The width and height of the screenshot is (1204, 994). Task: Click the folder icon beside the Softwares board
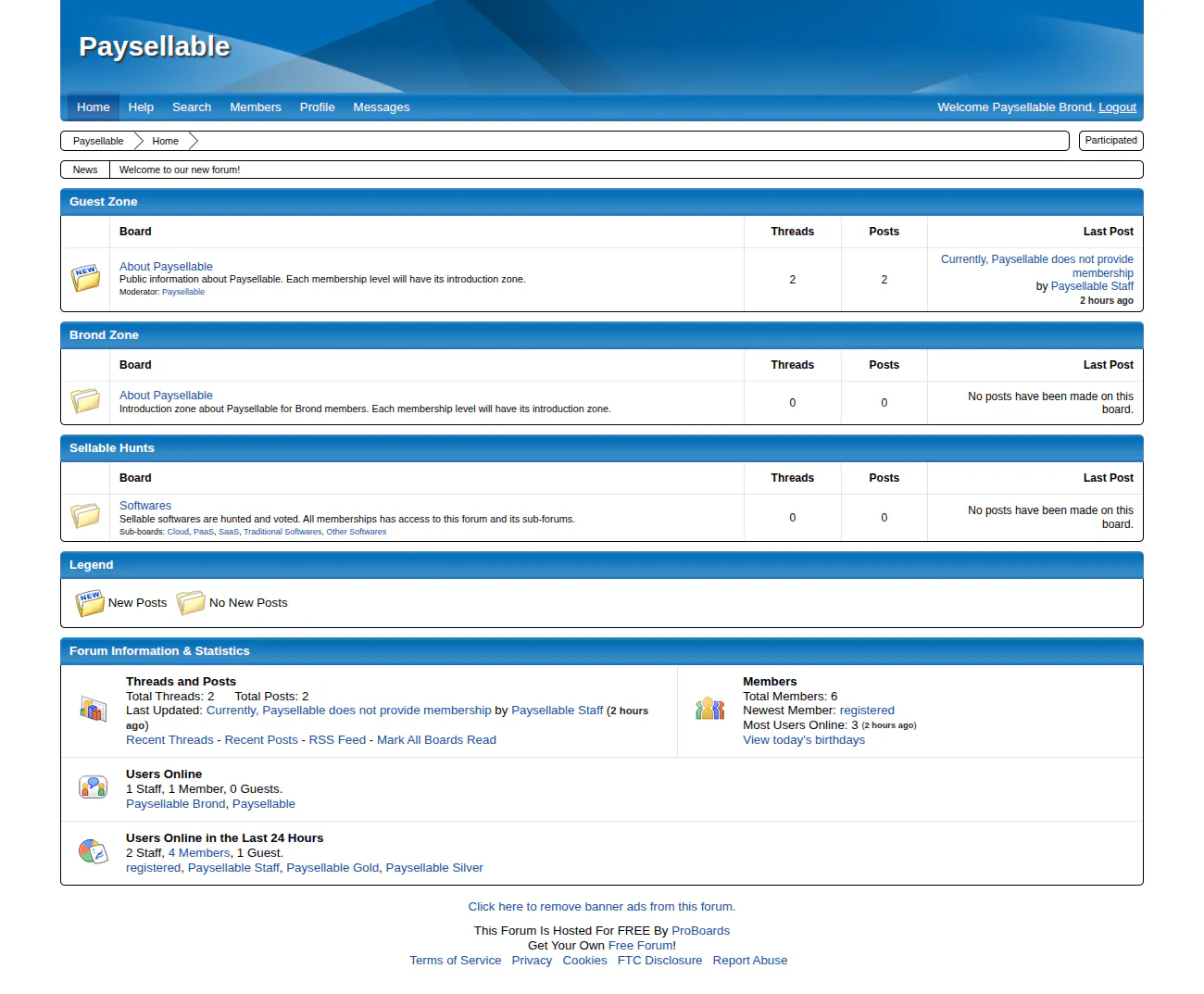click(86, 515)
